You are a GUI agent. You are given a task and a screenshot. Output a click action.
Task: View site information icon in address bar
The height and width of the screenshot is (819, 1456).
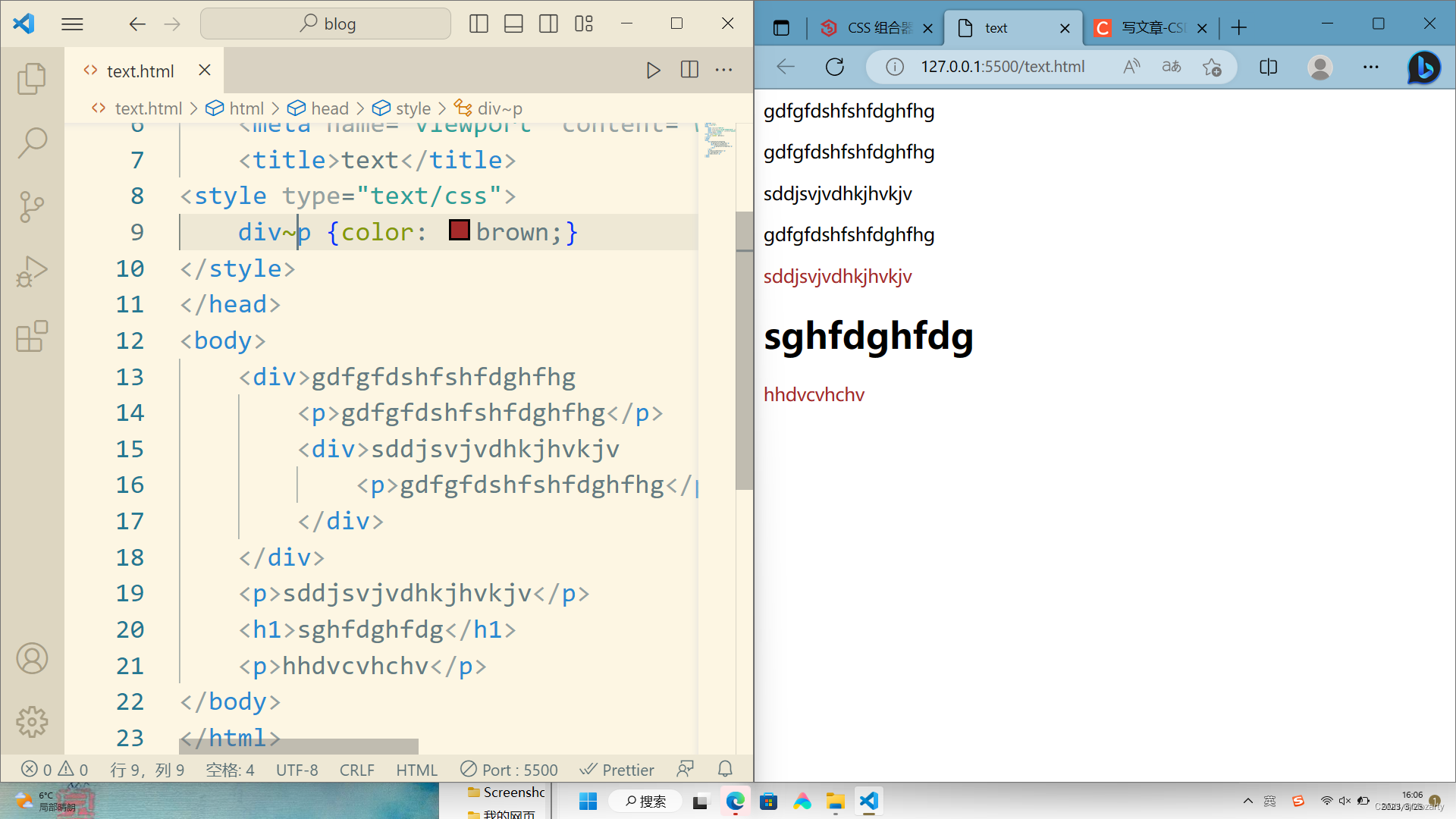tap(895, 67)
